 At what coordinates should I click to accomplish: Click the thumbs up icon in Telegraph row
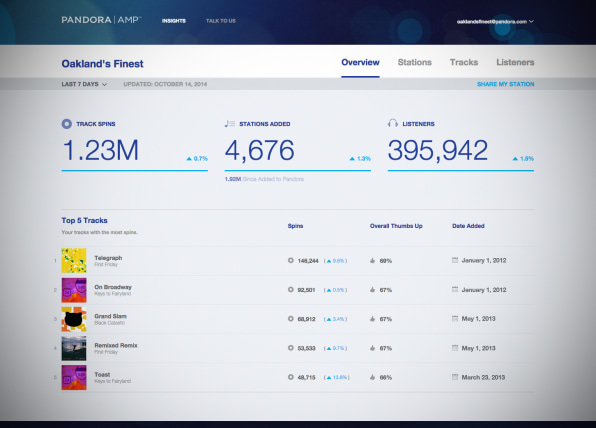372,260
